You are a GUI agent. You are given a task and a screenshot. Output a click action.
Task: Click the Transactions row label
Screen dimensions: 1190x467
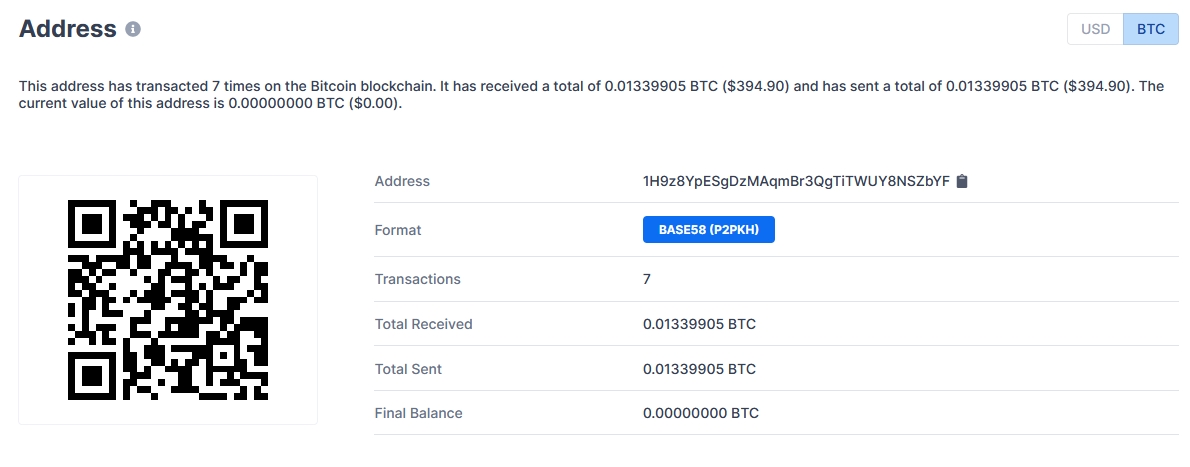pyautogui.click(x=417, y=279)
